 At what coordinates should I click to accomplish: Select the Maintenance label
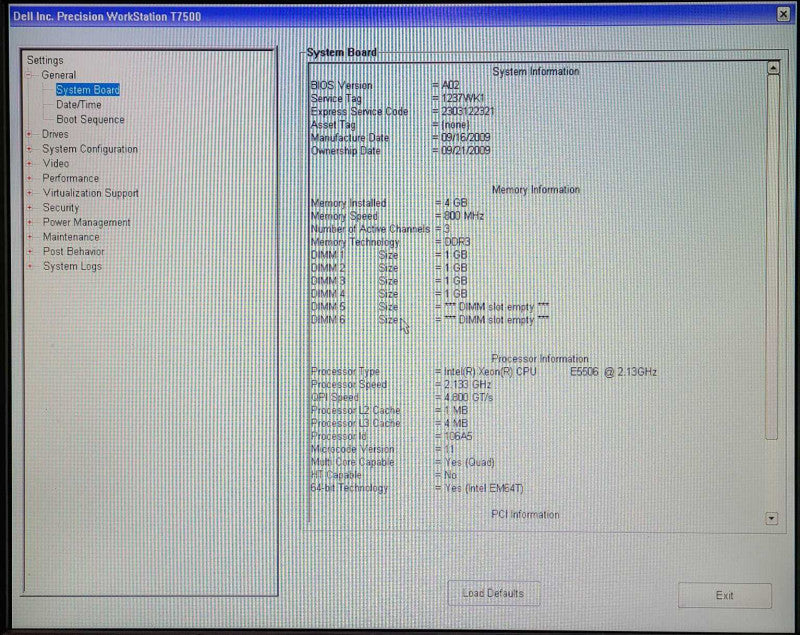(x=71, y=237)
